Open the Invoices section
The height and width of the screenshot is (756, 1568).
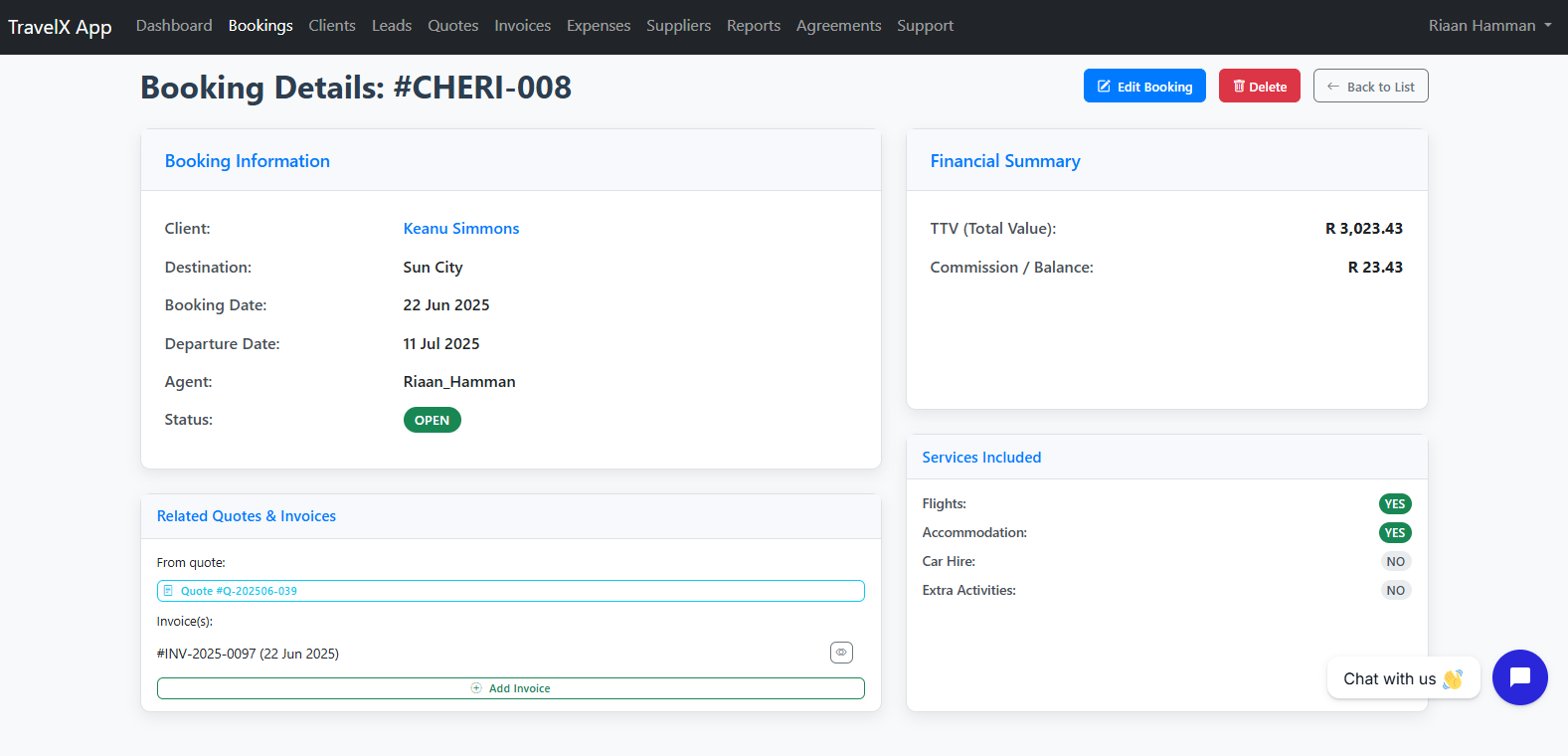click(522, 26)
